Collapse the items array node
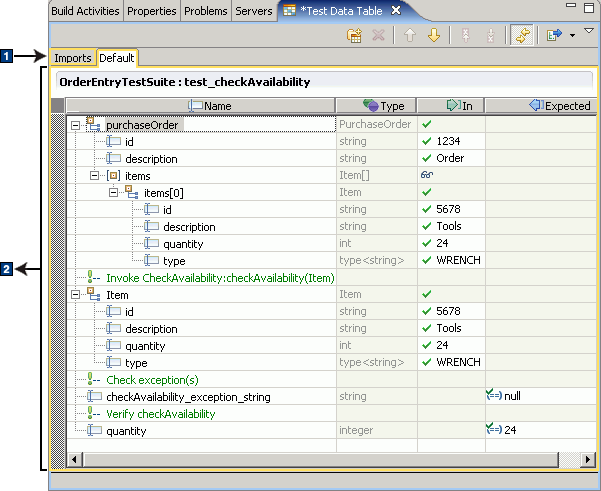 click(94, 176)
